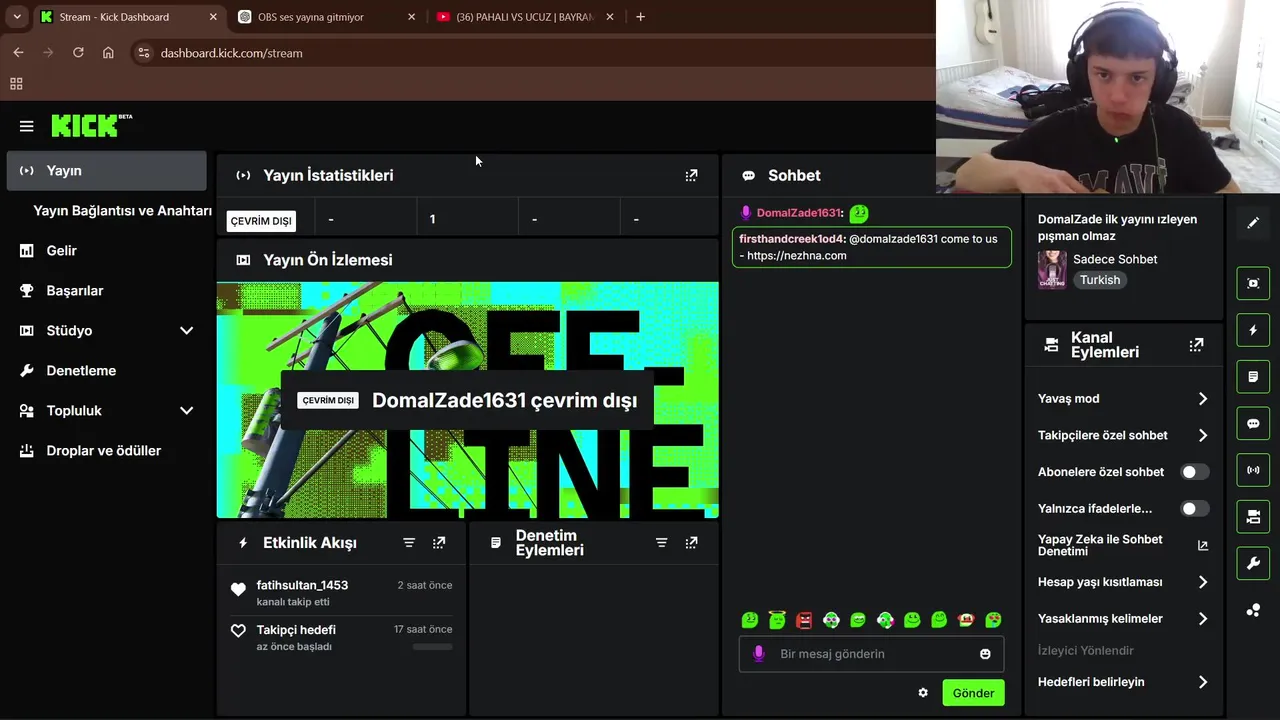Toggle the lightning activity feed rail icon
Screen dimensions: 1280x720
pyautogui.click(x=1253, y=330)
